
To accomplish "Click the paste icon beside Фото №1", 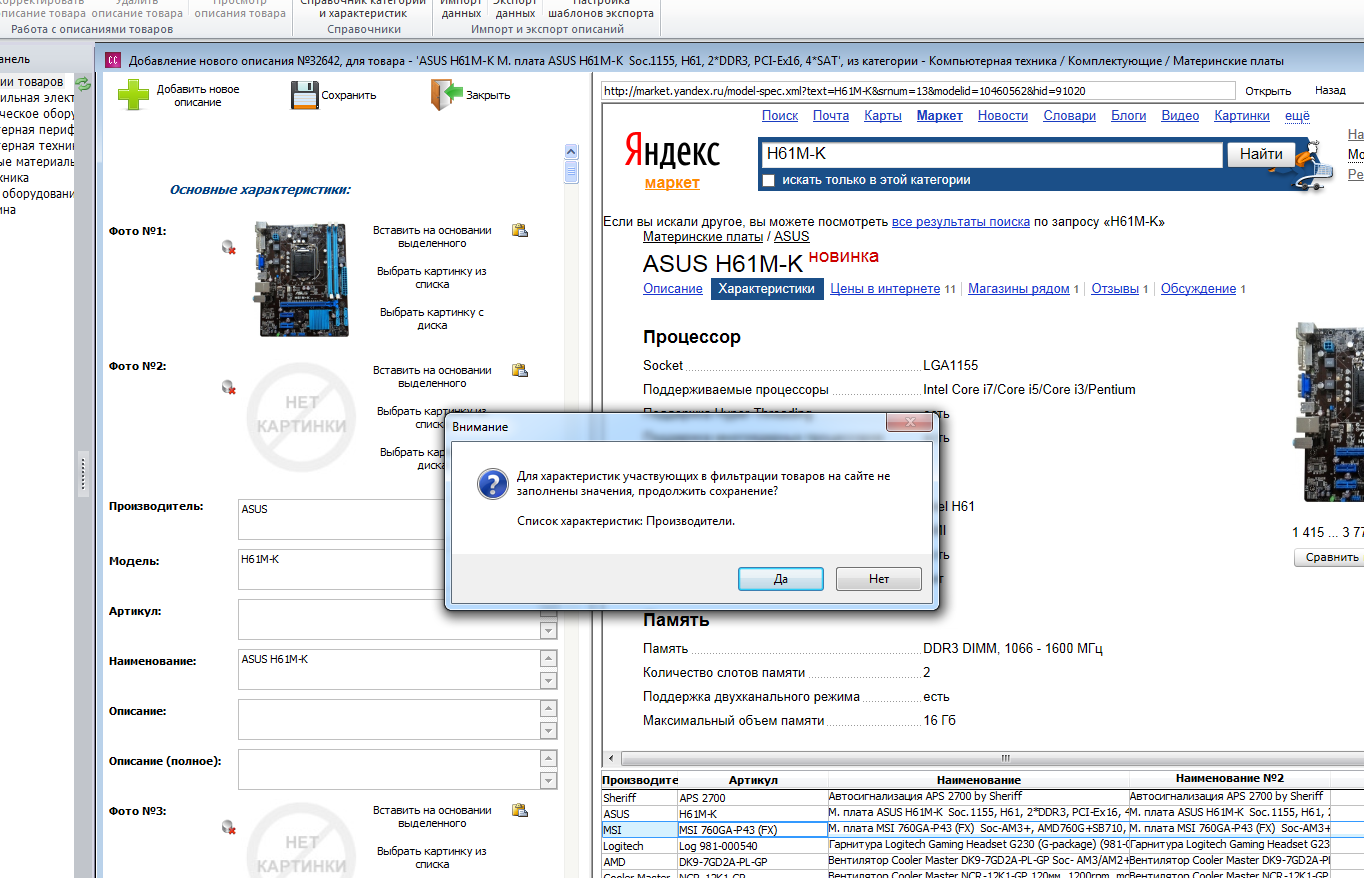I will (520, 230).
